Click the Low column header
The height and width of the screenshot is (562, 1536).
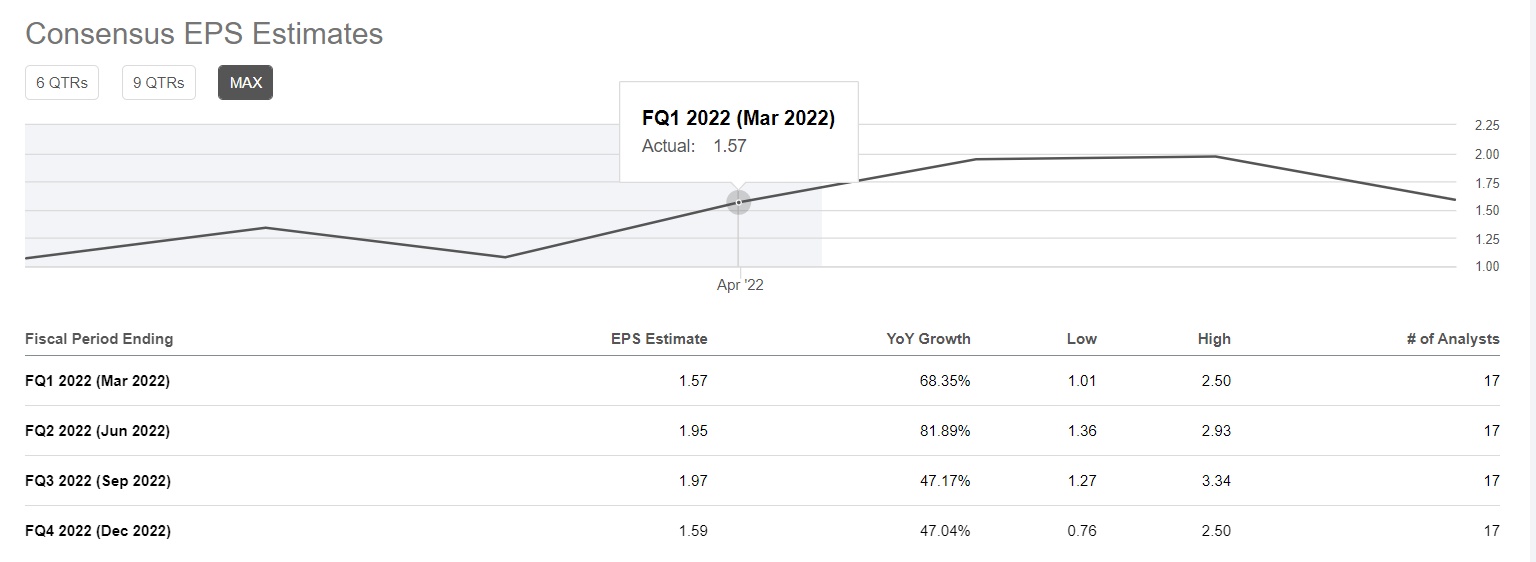tap(1081, 339)
